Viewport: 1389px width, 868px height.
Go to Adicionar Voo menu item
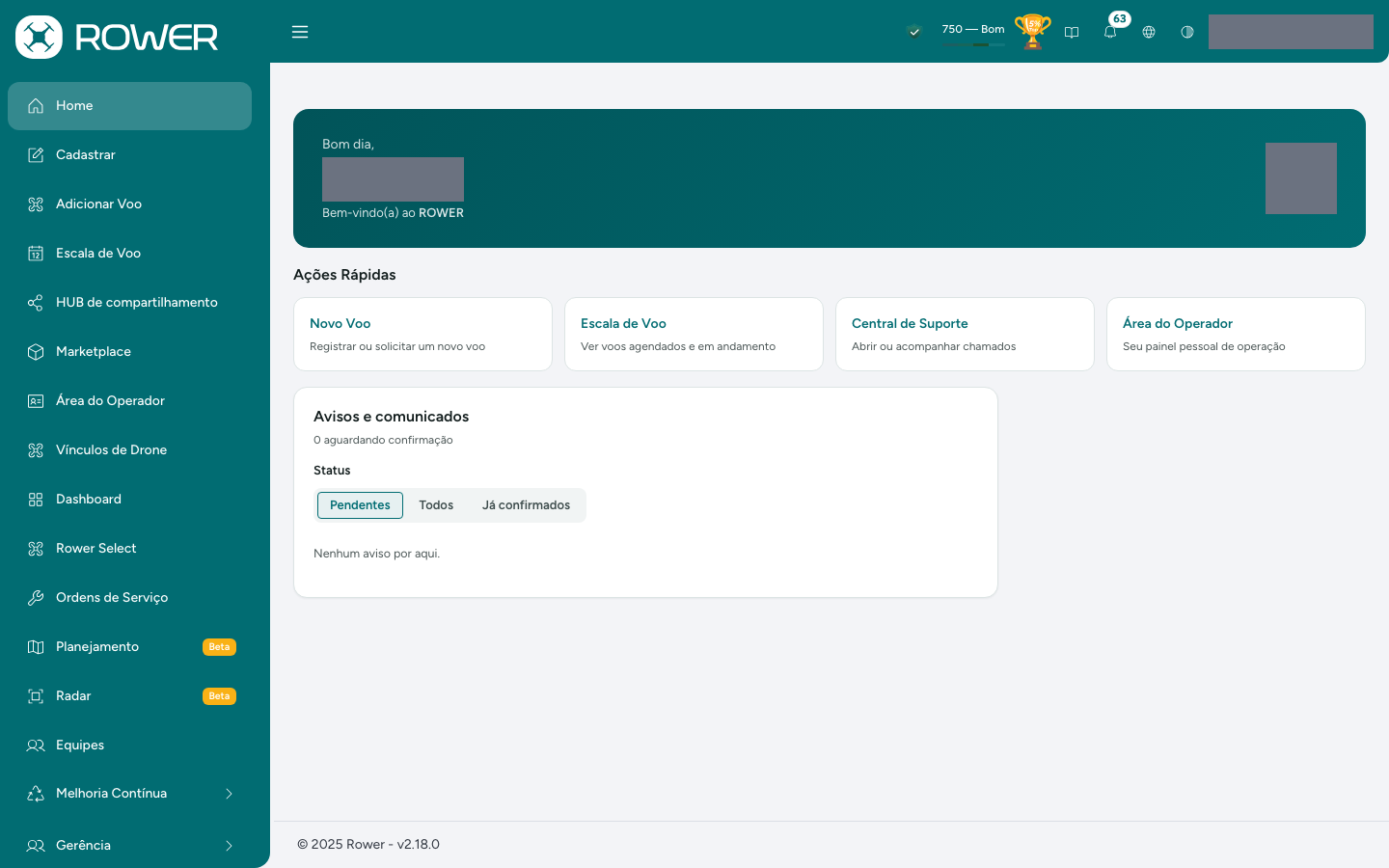(x=129, y=204)
